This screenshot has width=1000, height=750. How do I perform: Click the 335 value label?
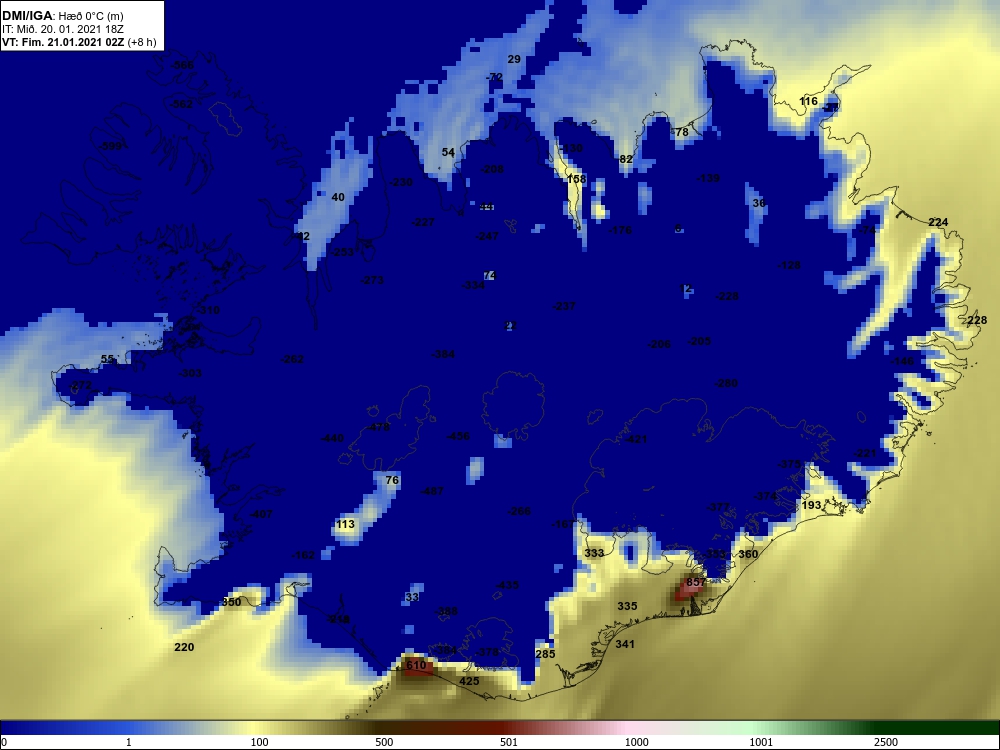(x=627, y=606)
